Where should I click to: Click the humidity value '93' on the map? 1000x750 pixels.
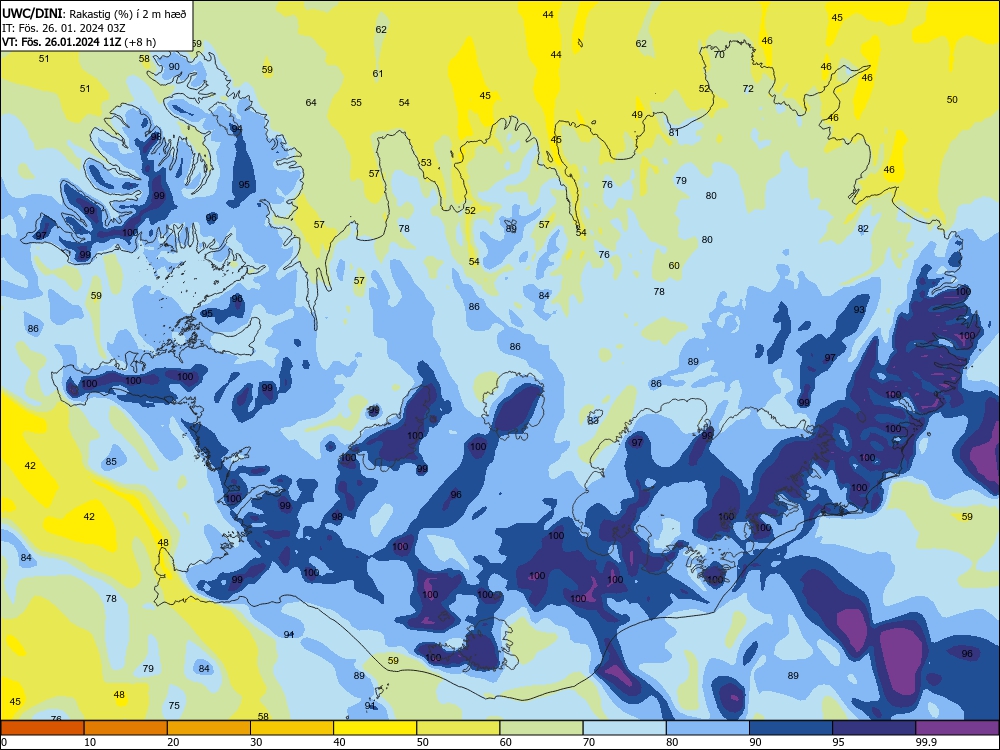[859, 309]
